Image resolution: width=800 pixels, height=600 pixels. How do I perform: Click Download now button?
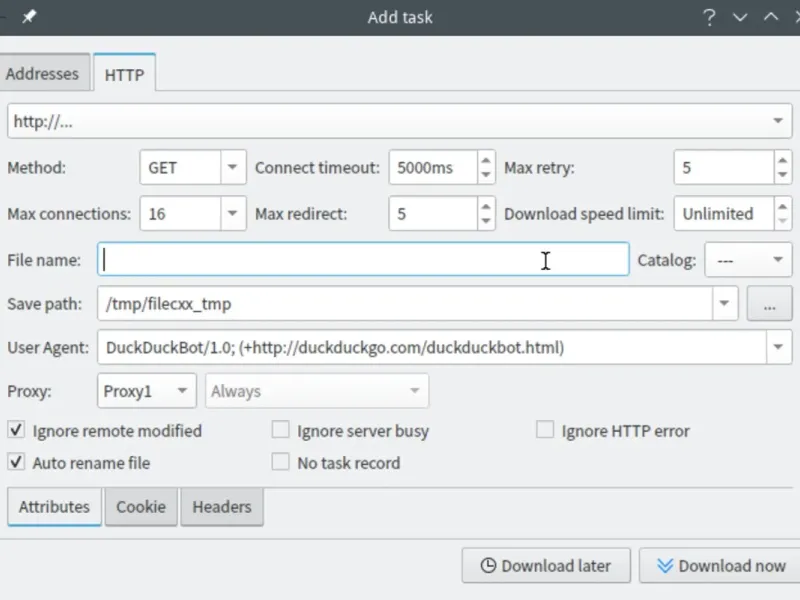click(x=720, y=566)
